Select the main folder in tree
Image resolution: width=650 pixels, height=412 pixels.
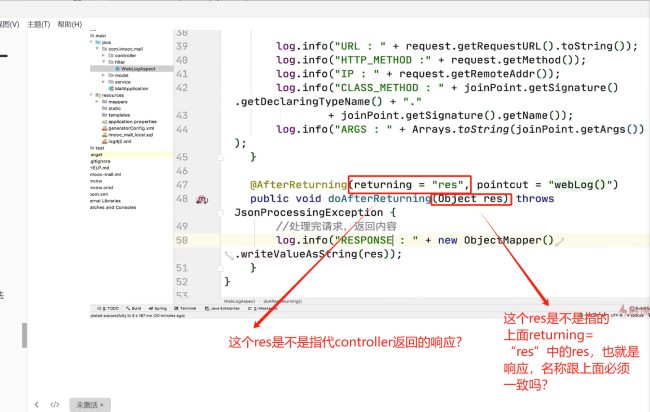pyautogui.click(x=98, y=36)
